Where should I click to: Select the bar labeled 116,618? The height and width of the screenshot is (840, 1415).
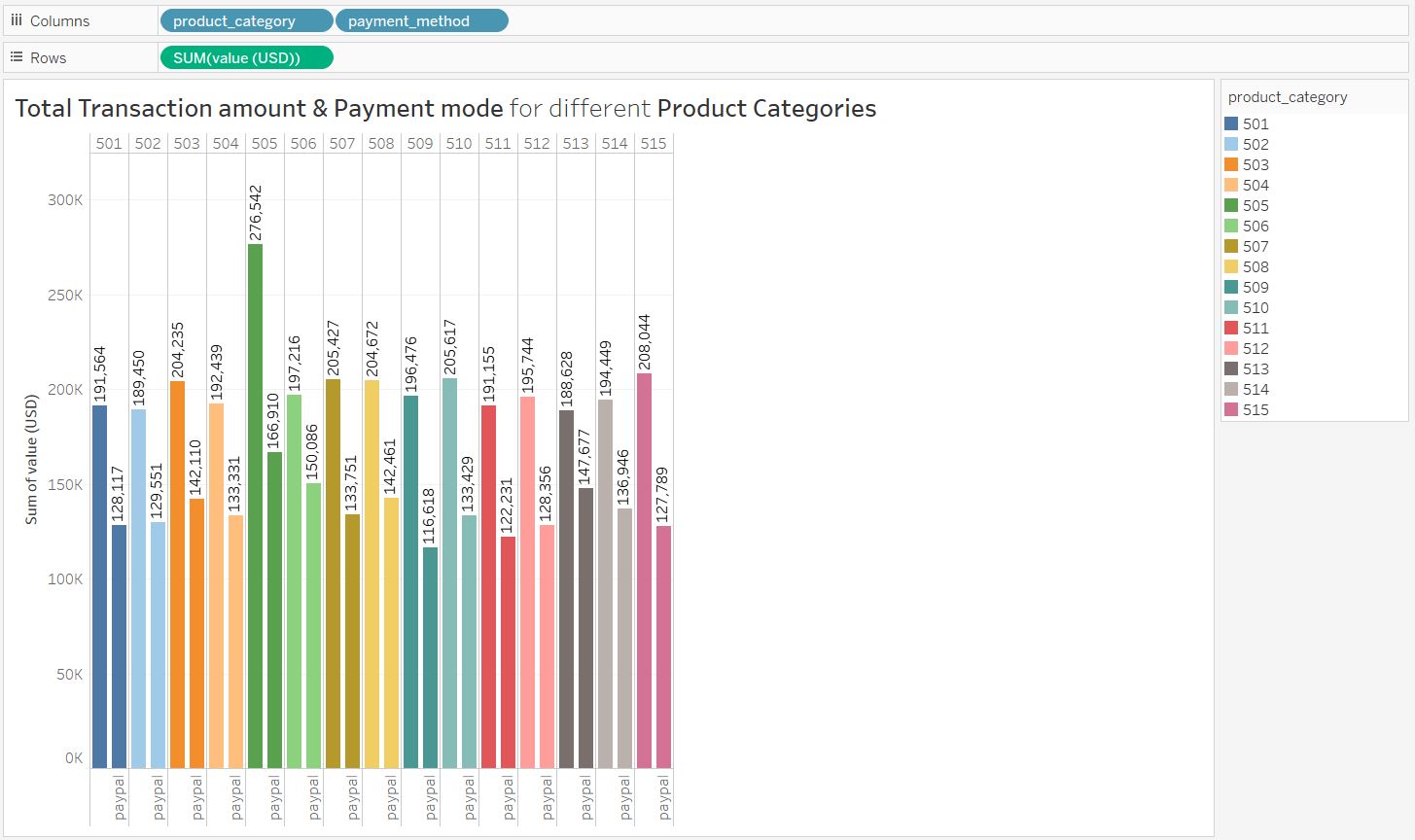coord(430,657)
